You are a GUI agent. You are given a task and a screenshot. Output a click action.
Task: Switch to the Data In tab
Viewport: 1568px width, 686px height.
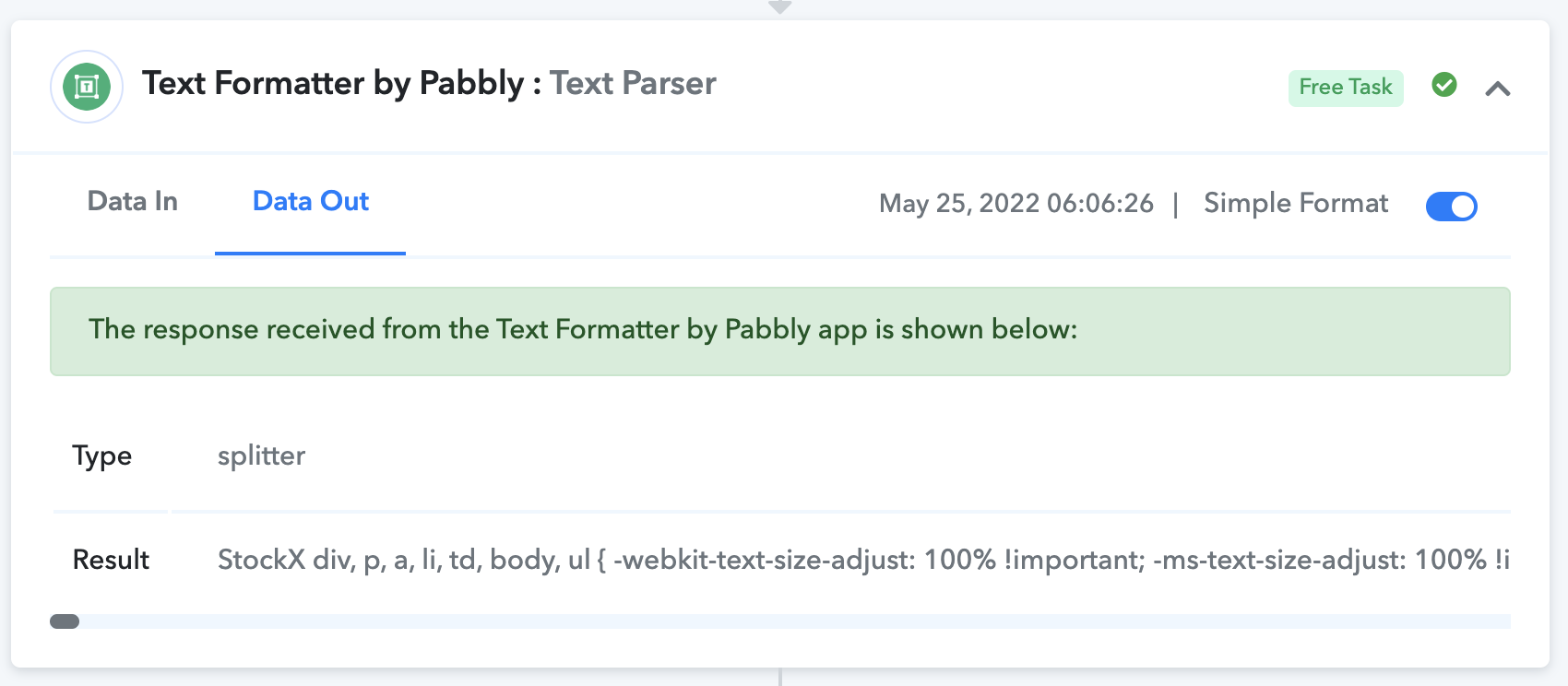click(133, 201)
